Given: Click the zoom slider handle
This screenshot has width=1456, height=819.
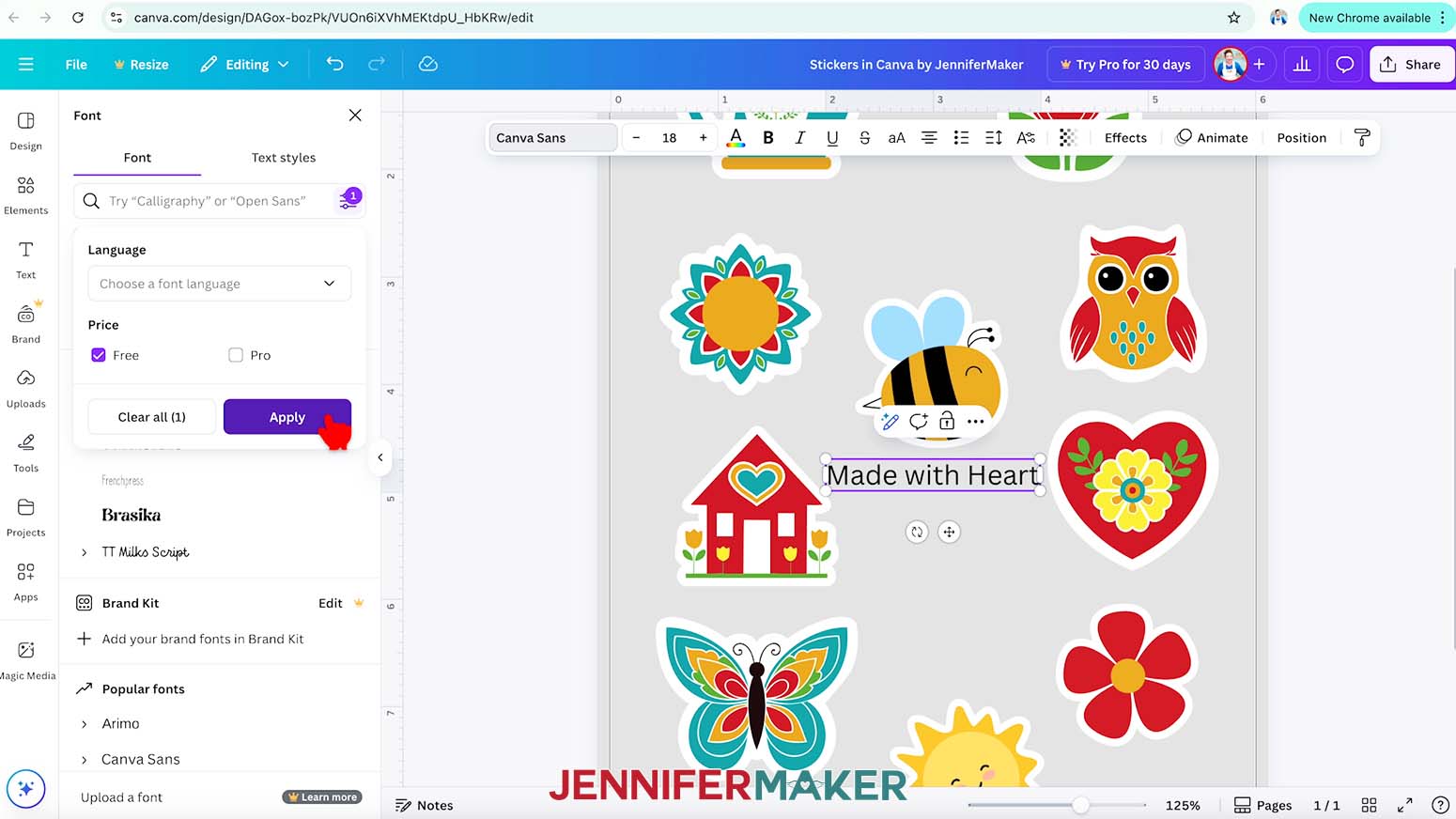Looking at the screenshot, I should click(x=1081, y=805).
